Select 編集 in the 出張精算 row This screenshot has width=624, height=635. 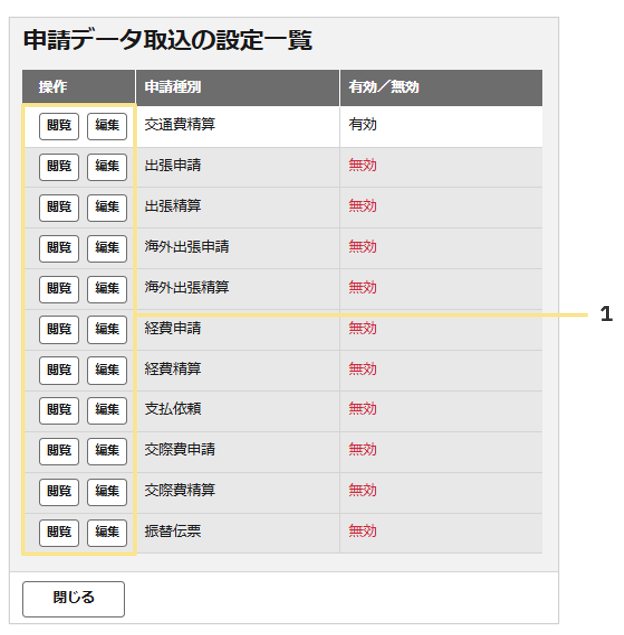[107, 208]
